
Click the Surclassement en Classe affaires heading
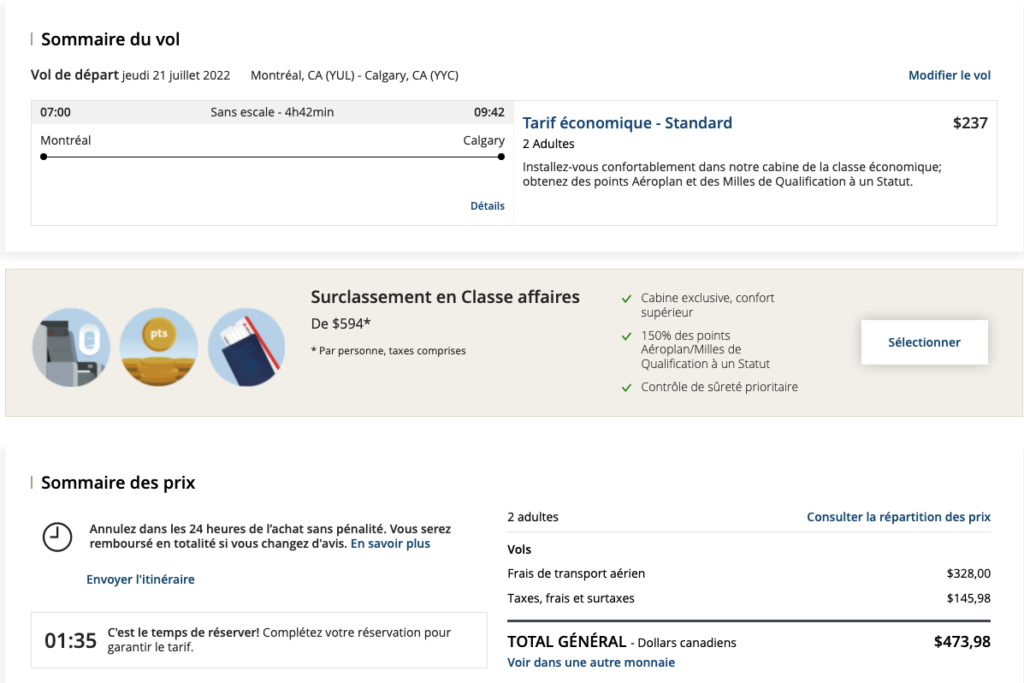click(445, 297)
